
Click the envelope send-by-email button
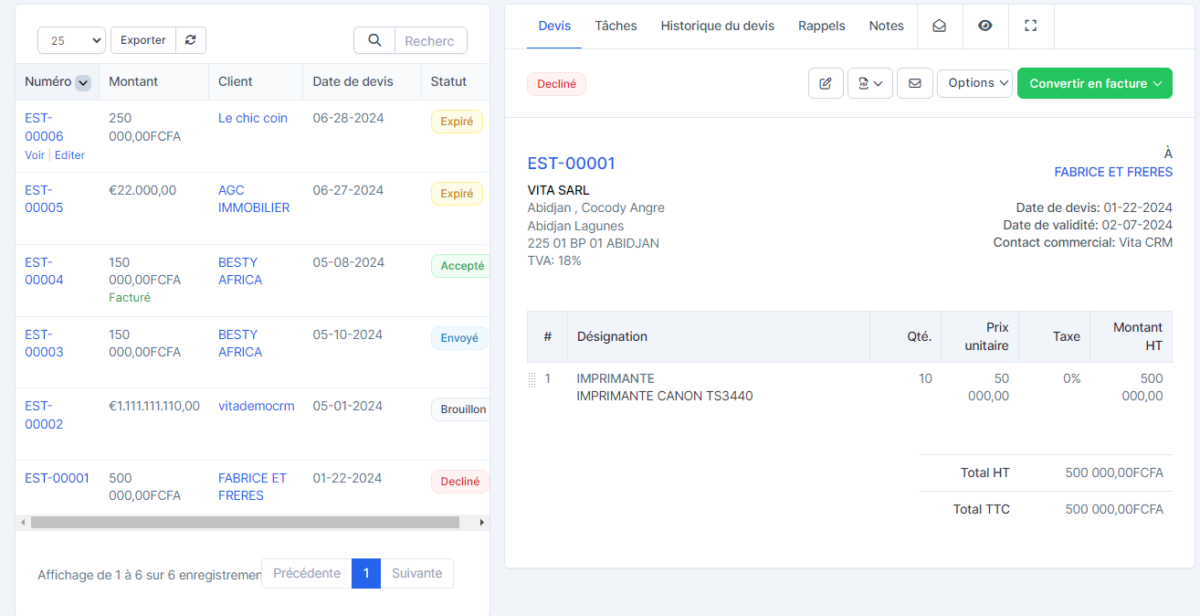(x=914, y=84)
